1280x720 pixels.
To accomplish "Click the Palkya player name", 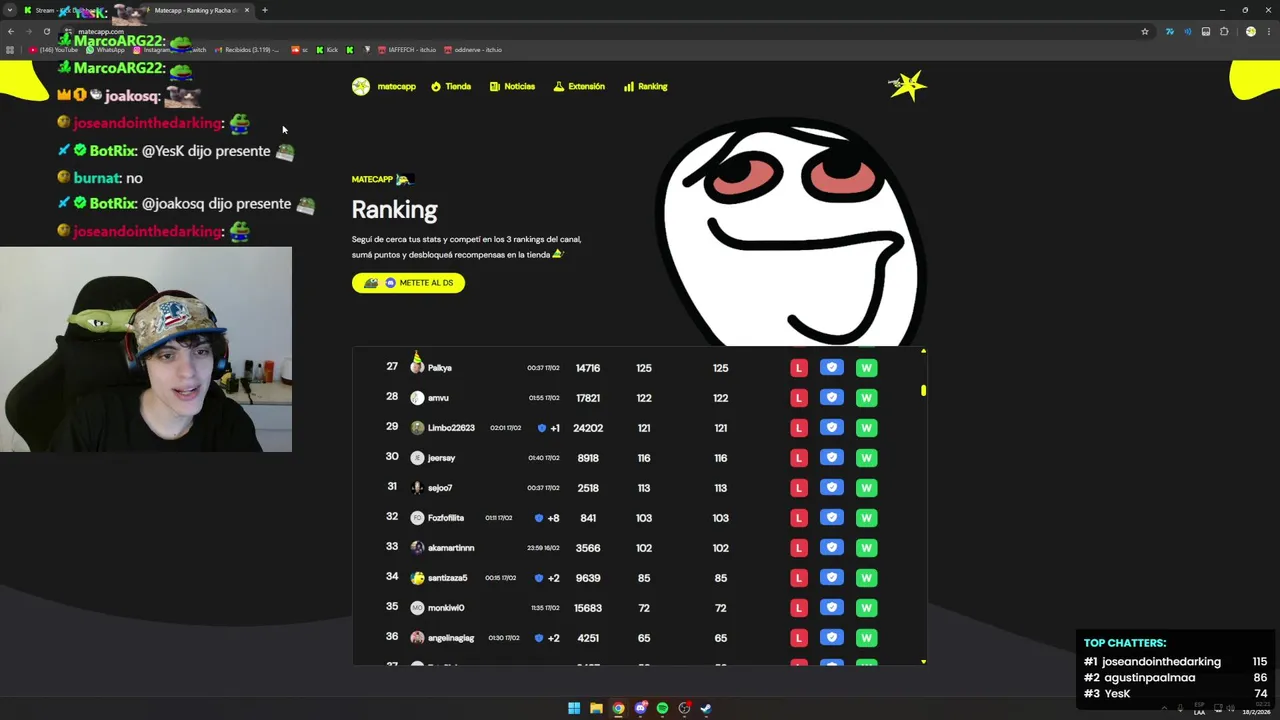I will pyautogui.click(x=440, y=368).
